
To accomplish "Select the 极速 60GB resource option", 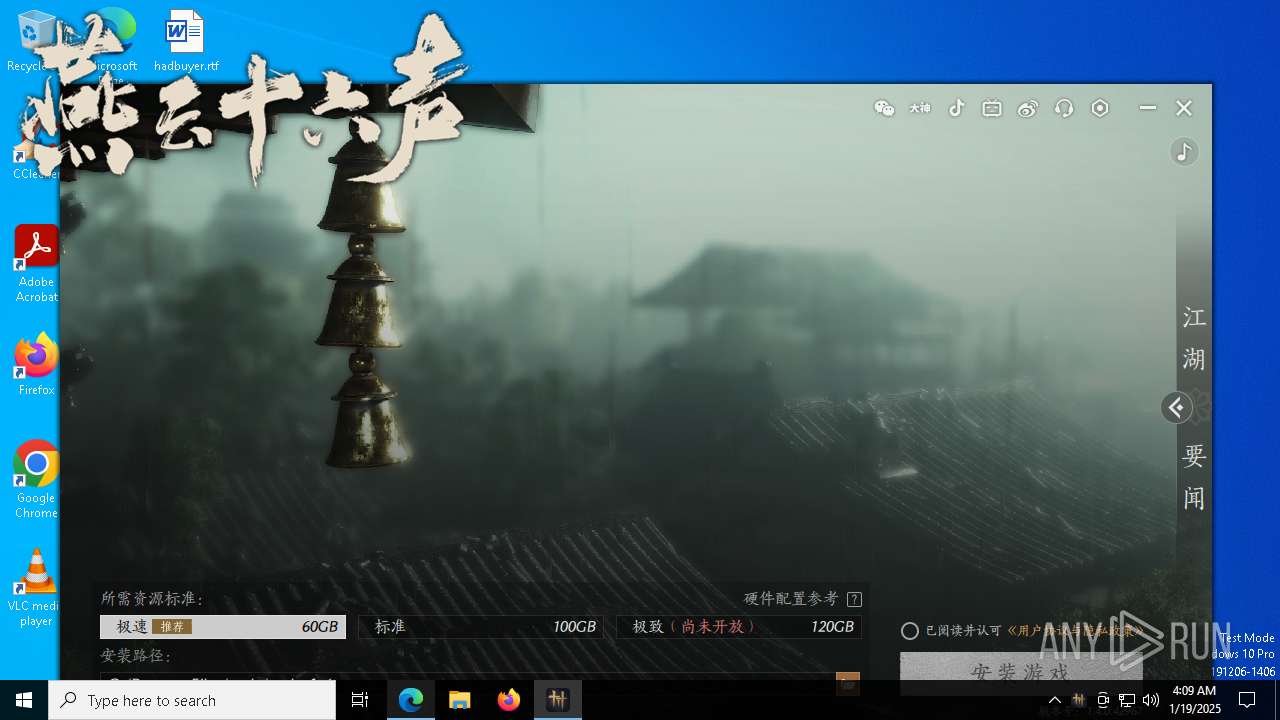I will tap(223, 627).
